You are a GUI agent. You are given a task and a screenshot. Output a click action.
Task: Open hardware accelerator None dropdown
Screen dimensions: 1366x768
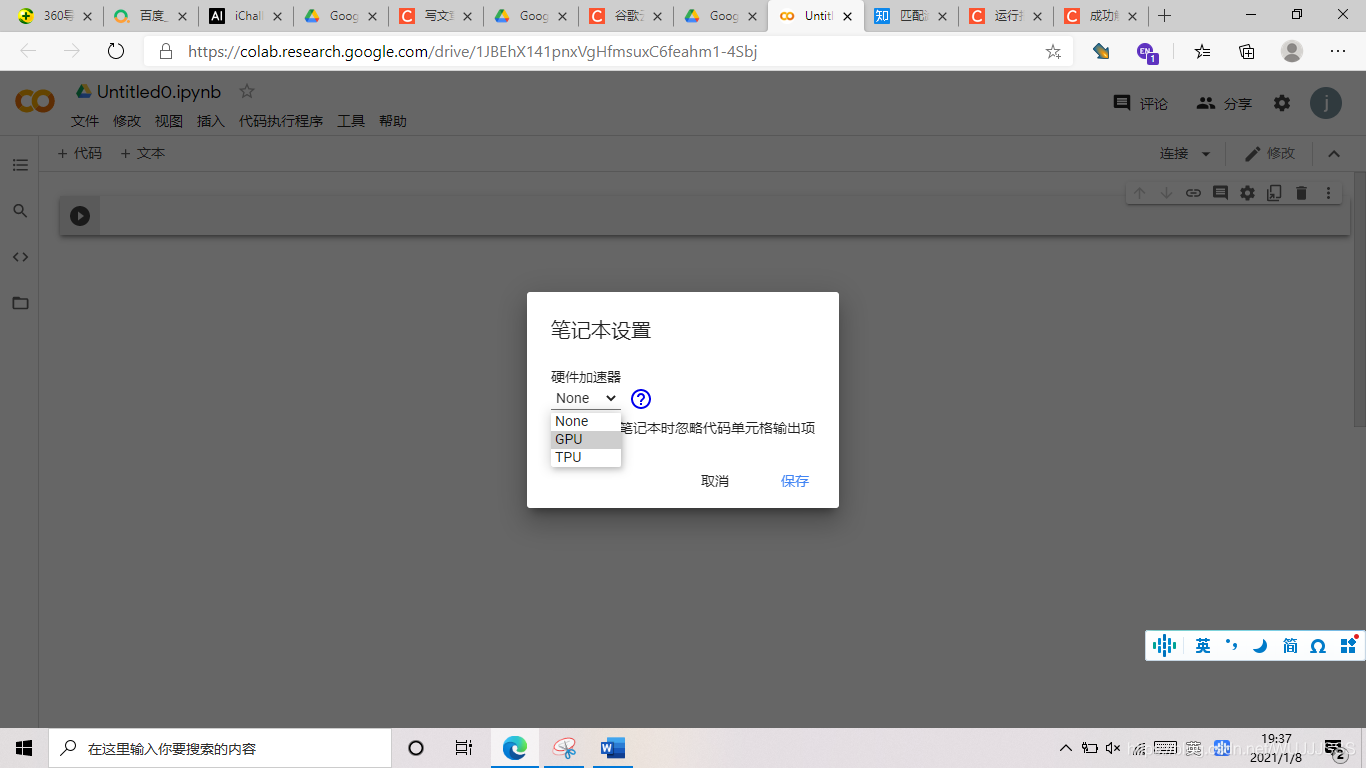pos(586,398)
